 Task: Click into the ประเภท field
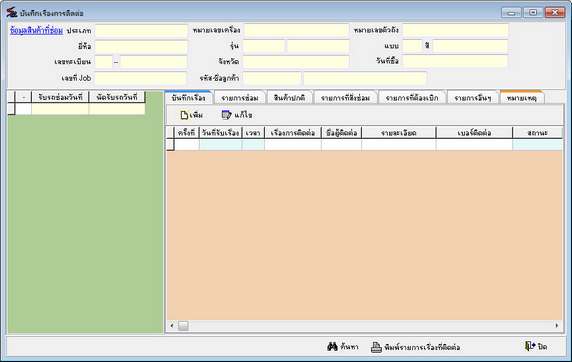pos(141,31)
